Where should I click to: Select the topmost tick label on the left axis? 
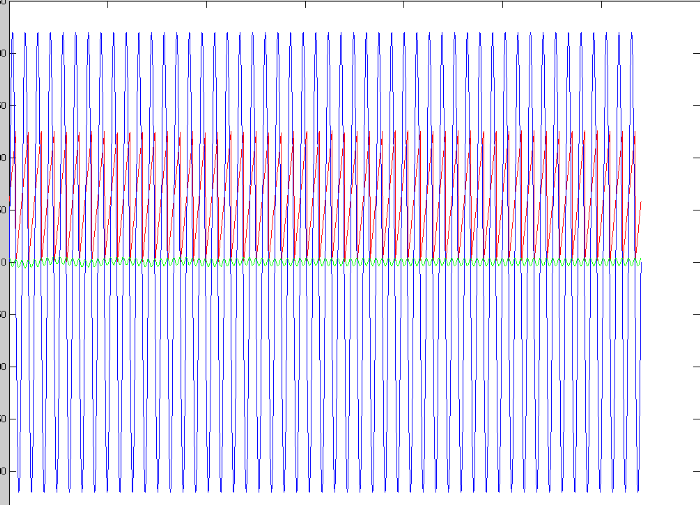5,52
